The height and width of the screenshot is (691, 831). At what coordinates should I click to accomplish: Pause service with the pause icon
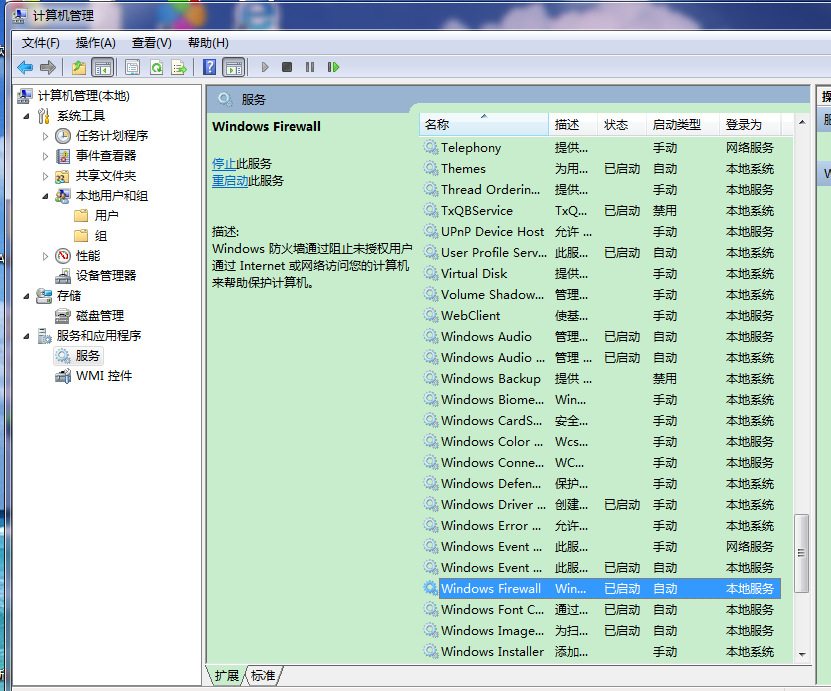[x=310, y=67]
